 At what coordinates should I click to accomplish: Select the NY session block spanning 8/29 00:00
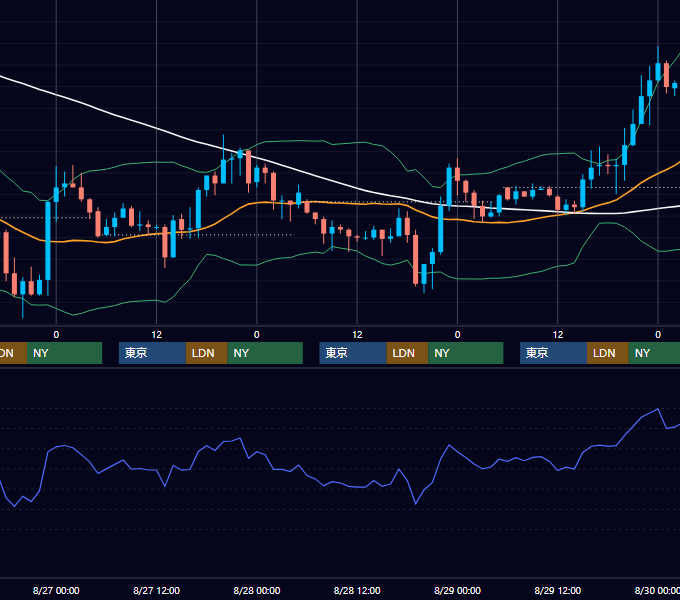466,353
